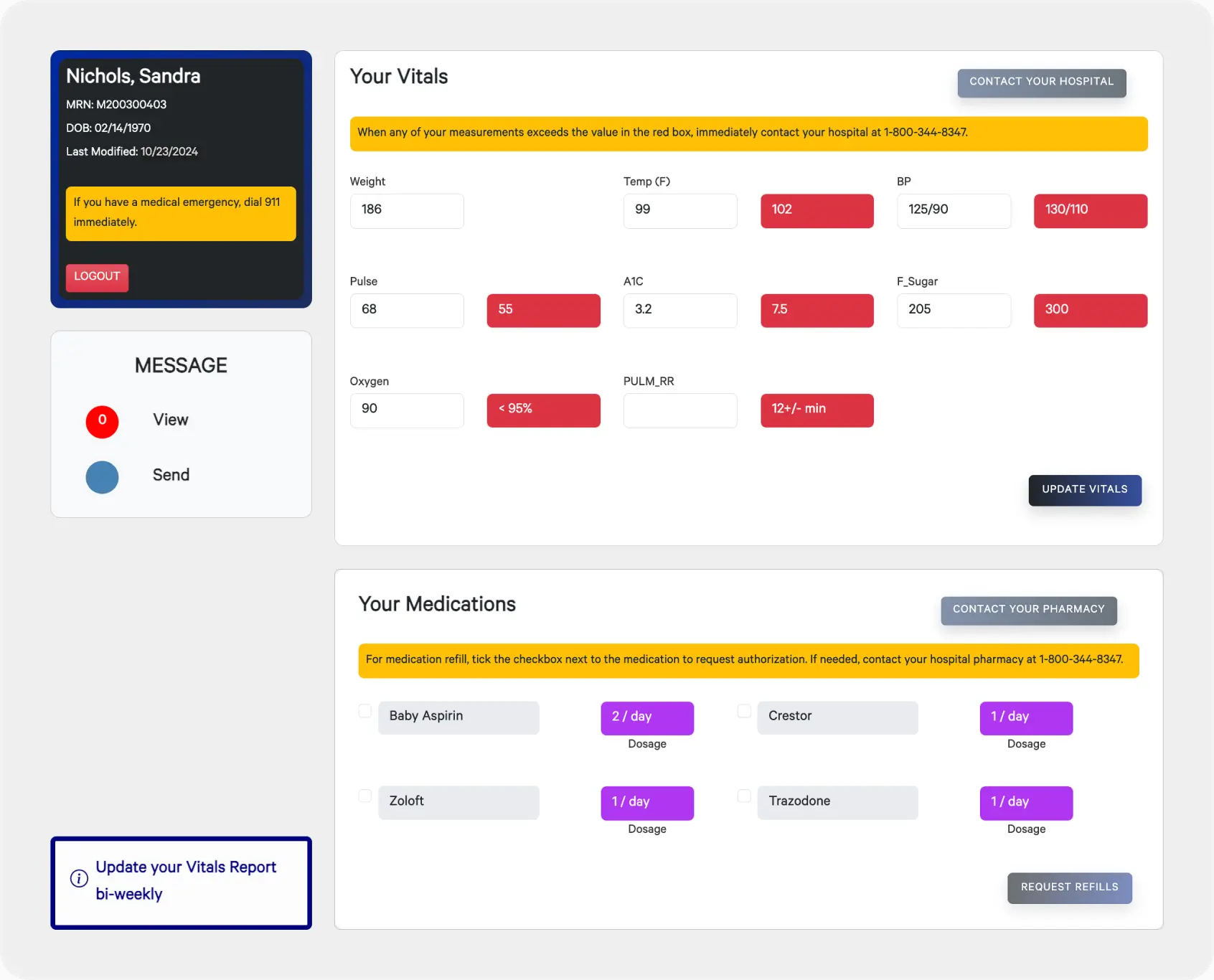Click the Request Refills button
Viewport: 1214px width, 980px height.
(1069, 887)
